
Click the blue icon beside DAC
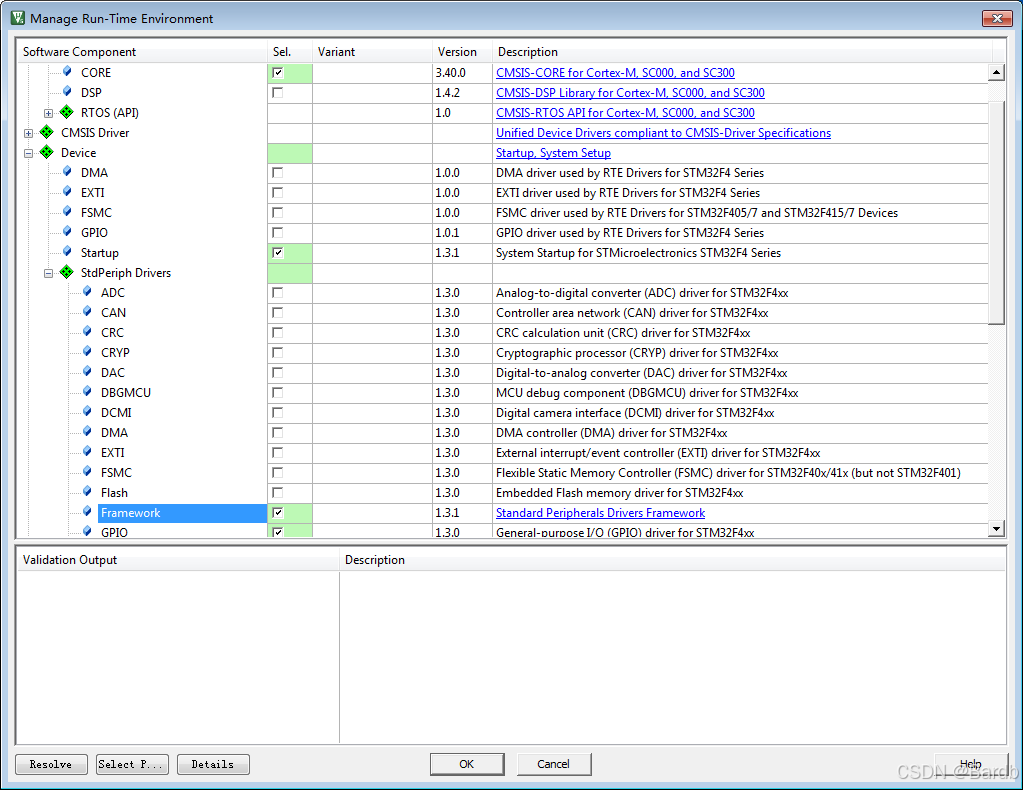(x=87, y=371)
